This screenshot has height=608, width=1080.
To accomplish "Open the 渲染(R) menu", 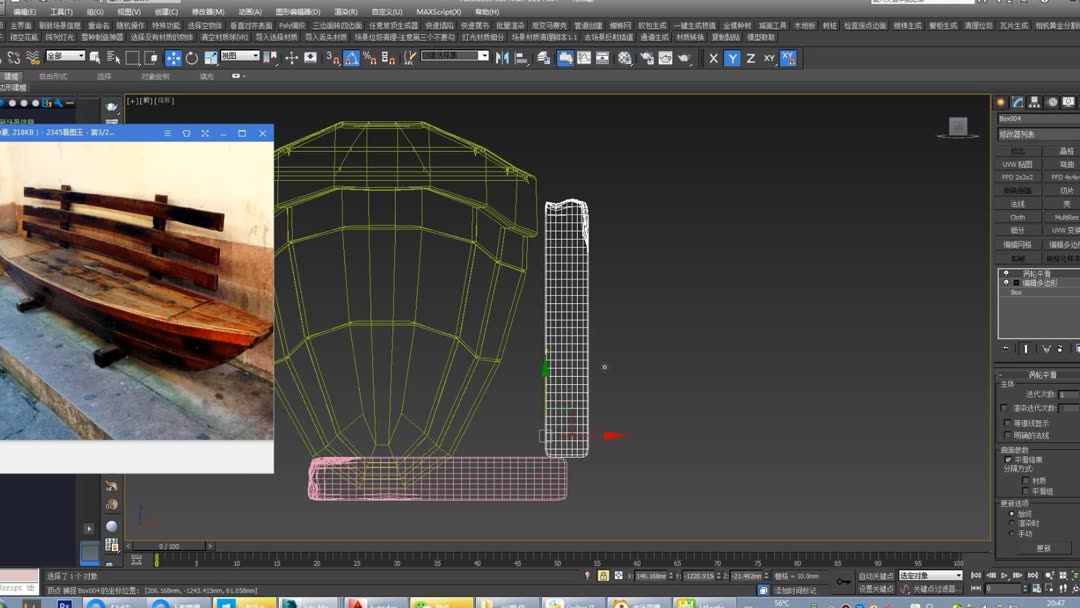I will tap(346, 12).
